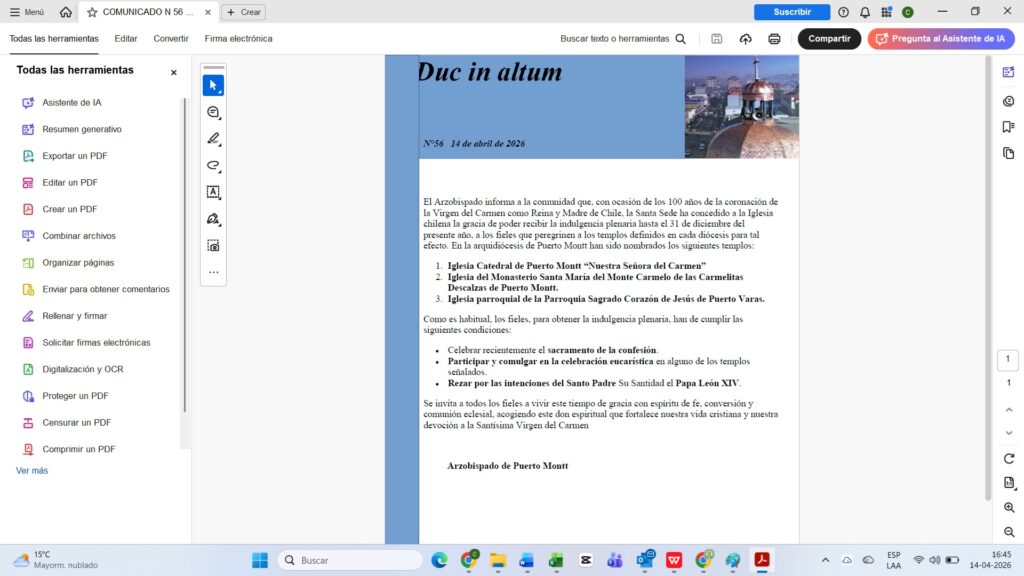Expand Ver más tools list

(32, 470)
